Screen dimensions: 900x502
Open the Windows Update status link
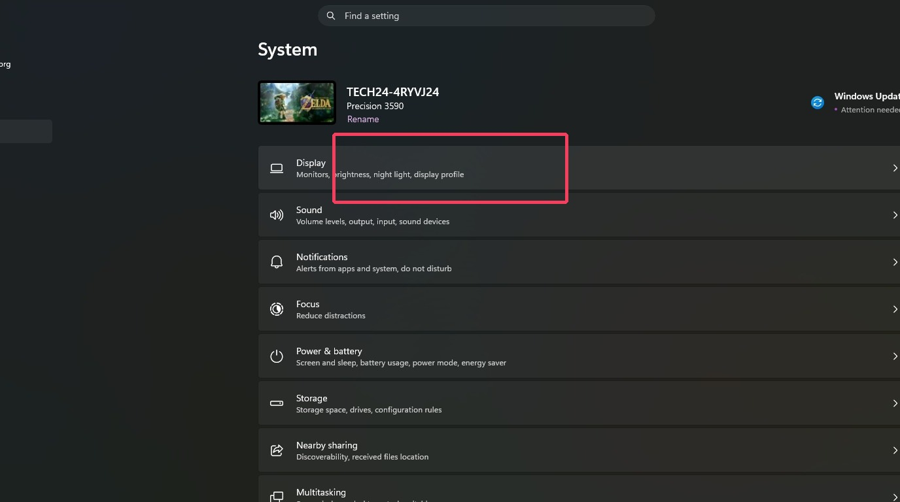tap(867, 96)
